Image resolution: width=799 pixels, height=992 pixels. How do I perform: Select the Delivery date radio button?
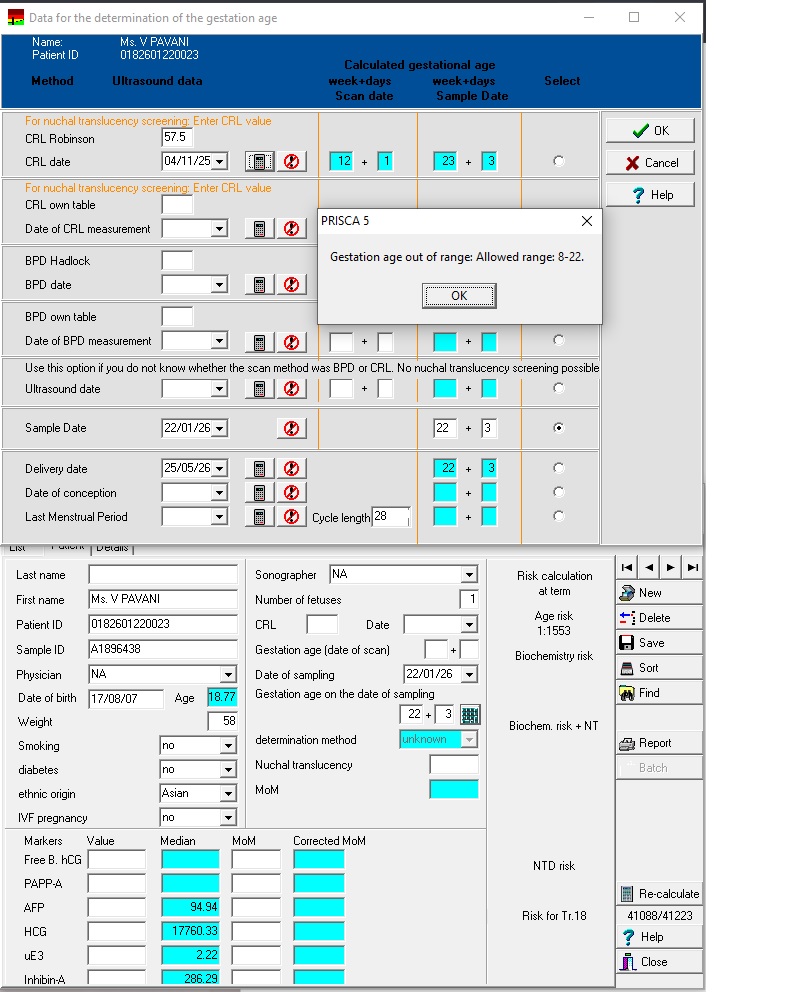click(x=558, y=468)
